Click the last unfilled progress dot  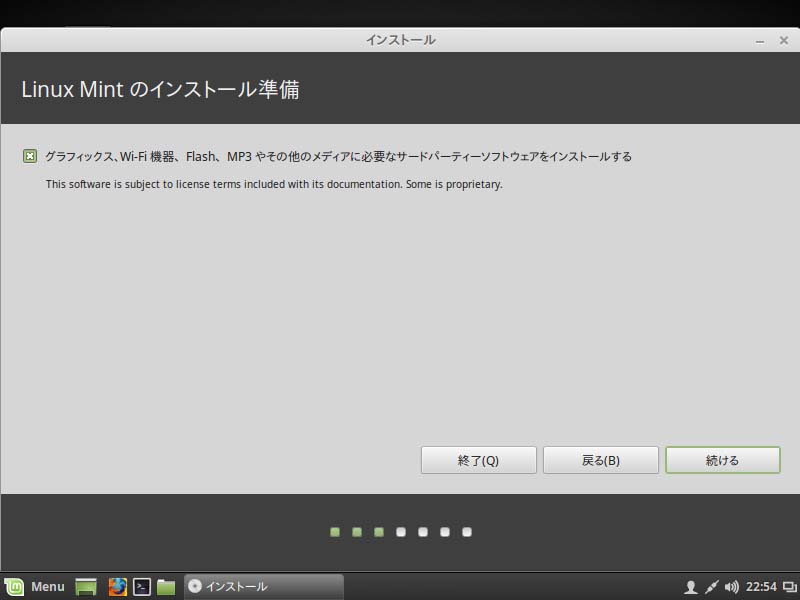pos(468,533)
